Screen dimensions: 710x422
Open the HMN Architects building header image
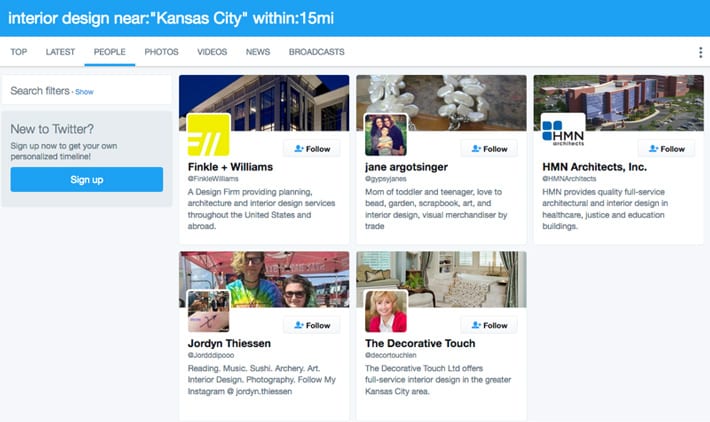(x=619, y=103)
